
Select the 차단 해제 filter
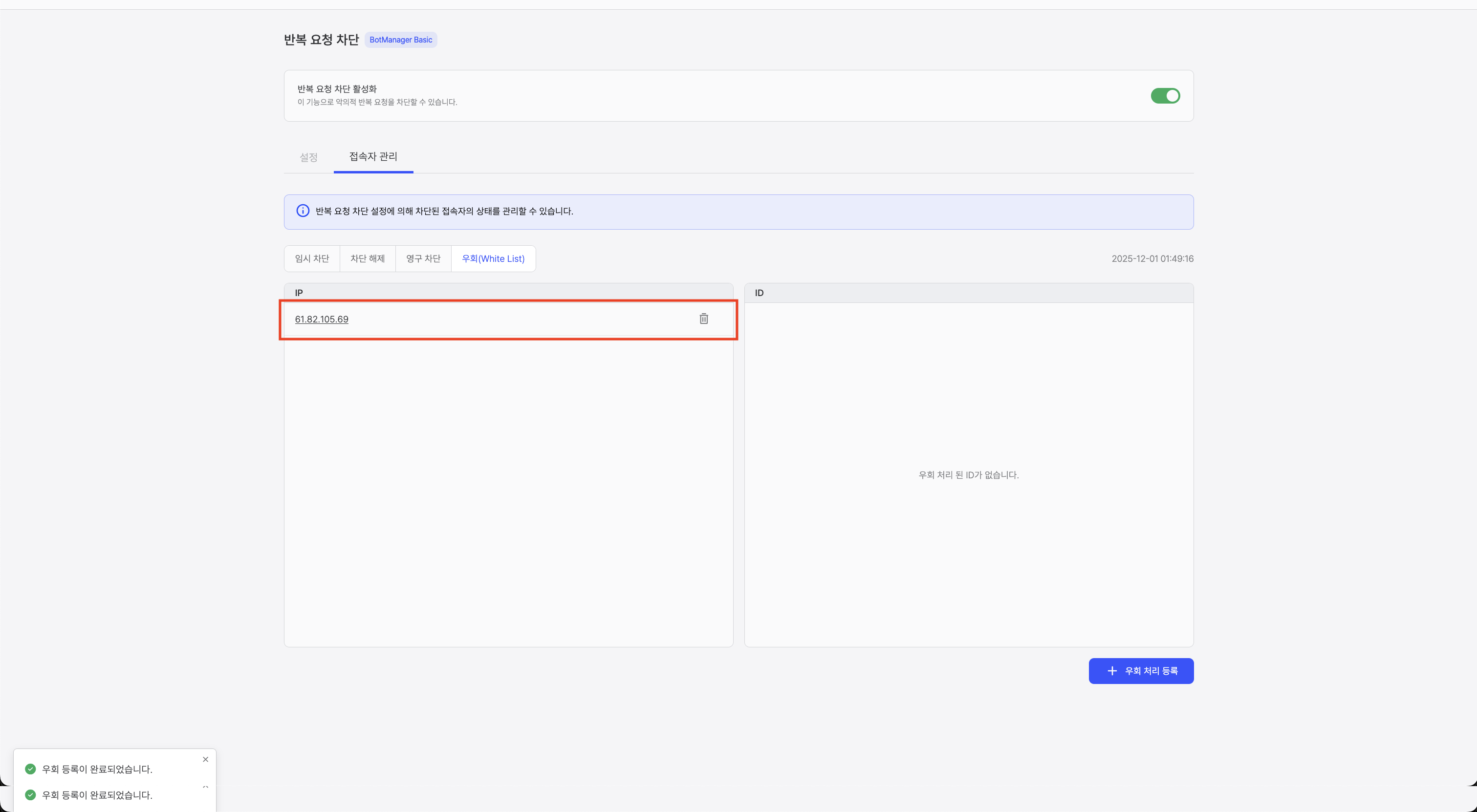pos(368,258)
